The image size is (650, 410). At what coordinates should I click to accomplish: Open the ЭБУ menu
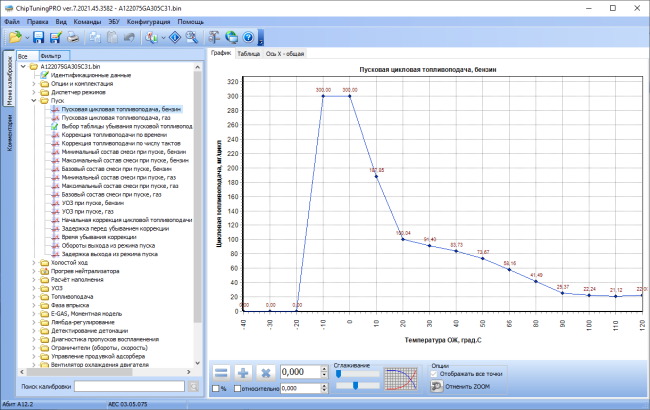tap(114, 22)
